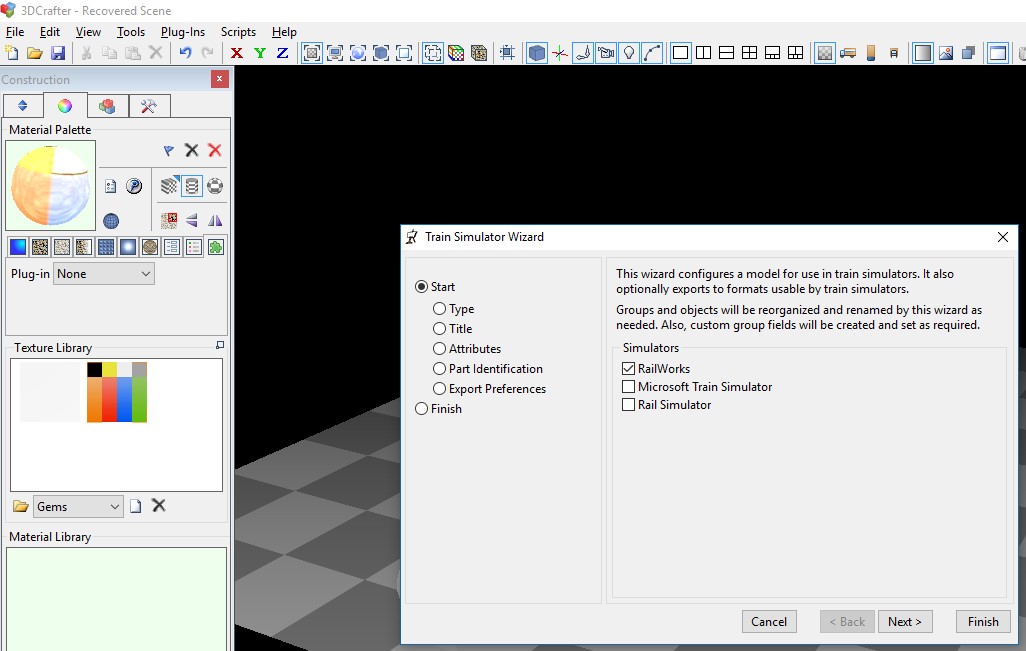The height and width of the screenshot is (651, 1026).
Task: Toggle the green Y axis constraint
Action: click(260, 53)
